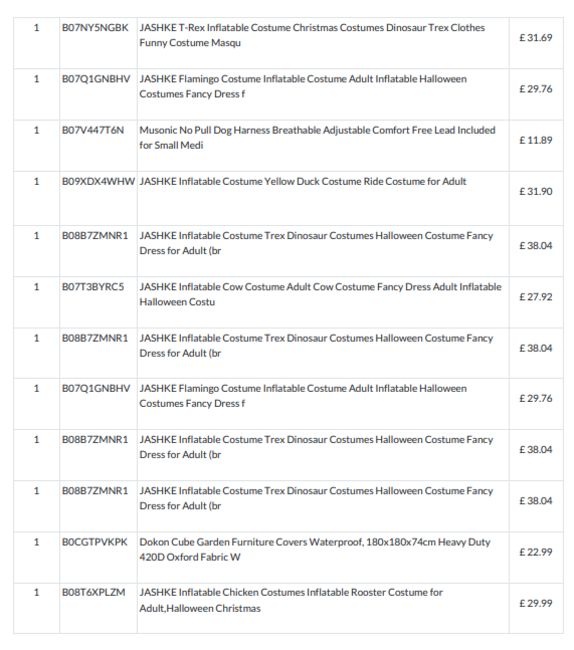
Task: Select the Yellow Duck Costume description
Action: [x=303, y=182]
